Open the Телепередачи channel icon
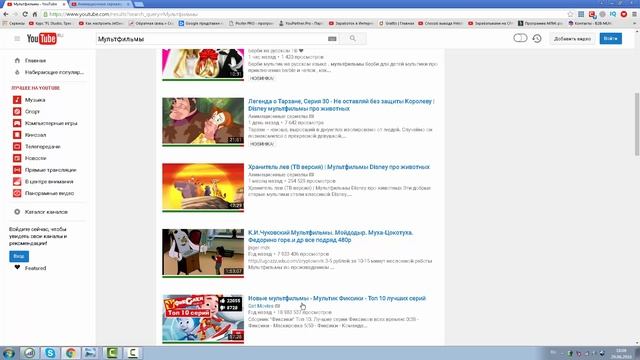 (17, 147)
